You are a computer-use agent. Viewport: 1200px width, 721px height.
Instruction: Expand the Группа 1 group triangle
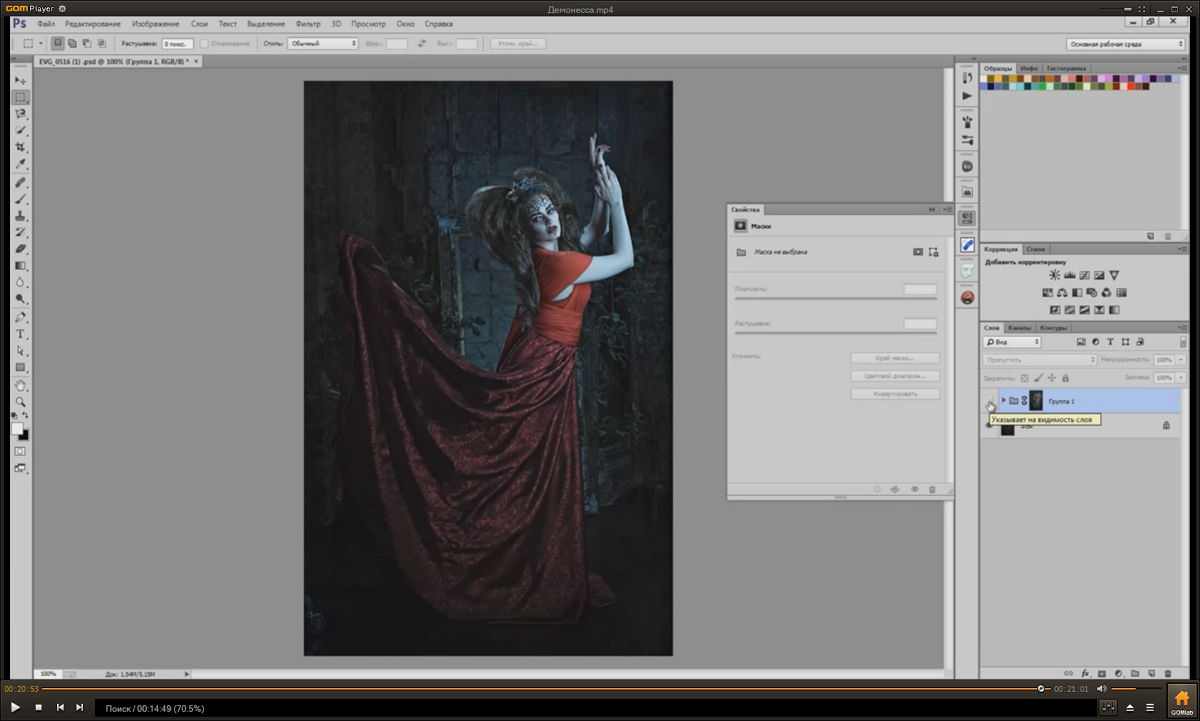coord(1003,400)
